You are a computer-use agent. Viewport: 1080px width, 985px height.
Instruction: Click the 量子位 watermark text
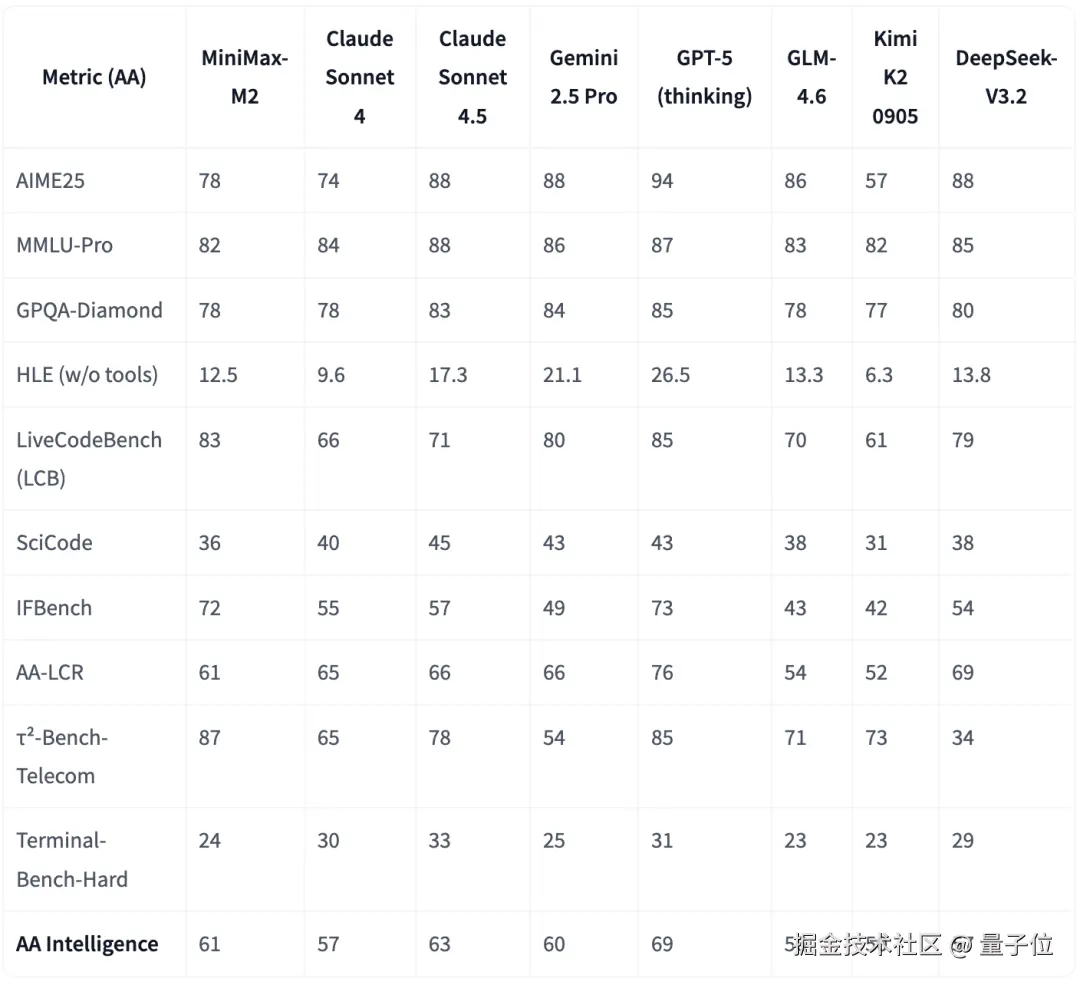click(1016, 945)
